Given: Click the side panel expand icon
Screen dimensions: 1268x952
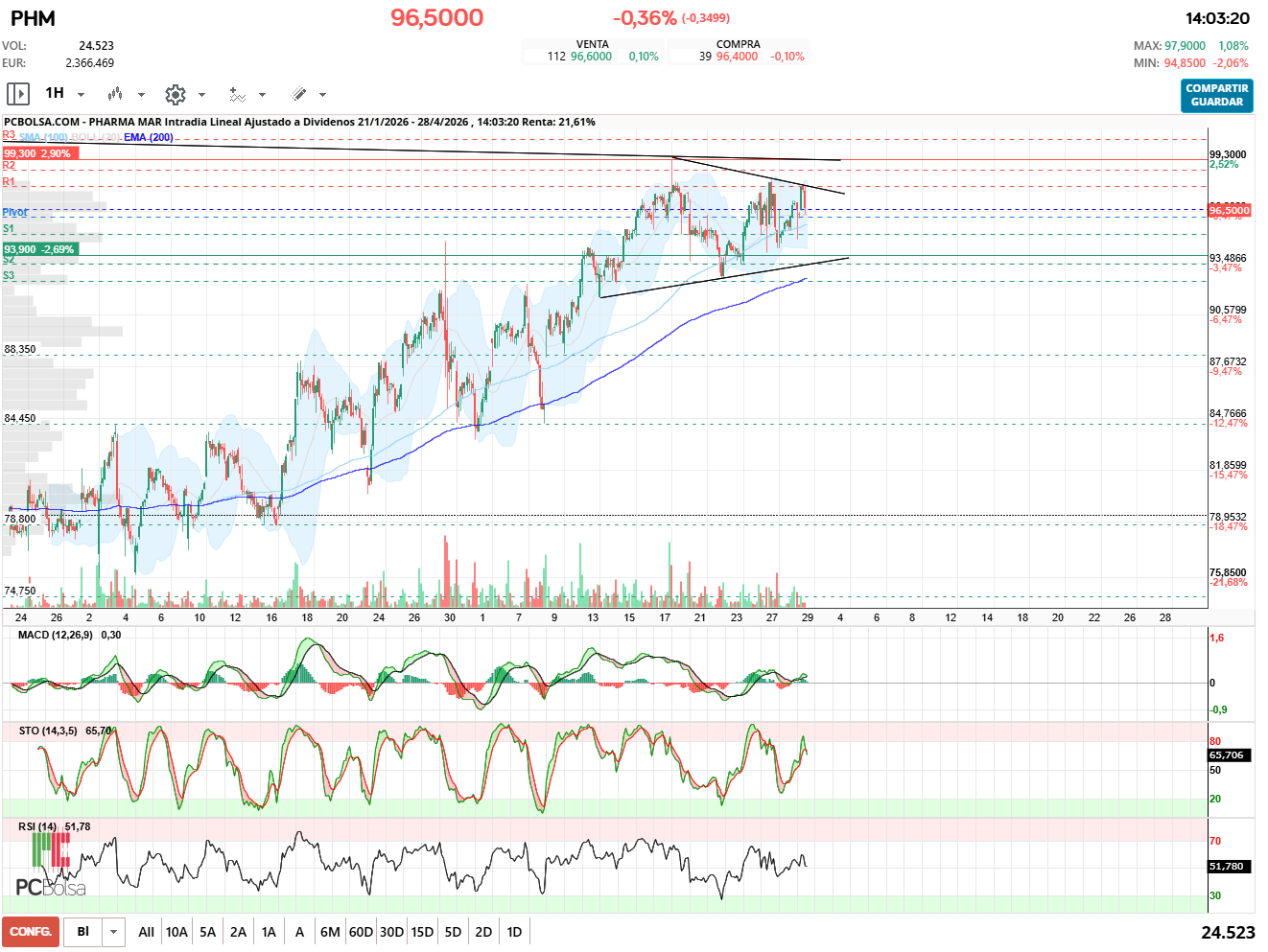Looking at the screenshot, I should (x=17, y=94).
